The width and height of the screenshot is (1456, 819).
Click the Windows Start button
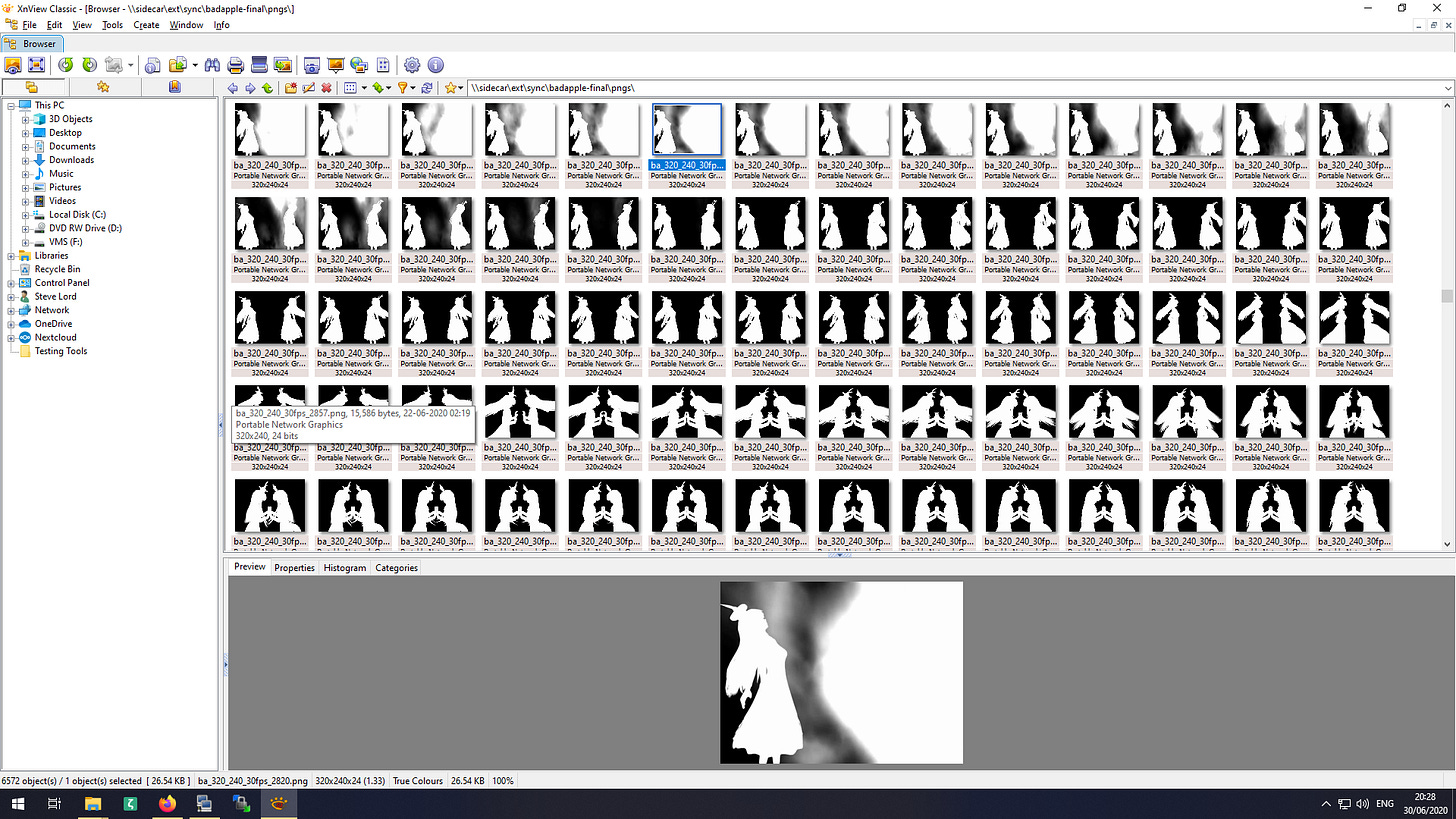[x=18, y=803]
